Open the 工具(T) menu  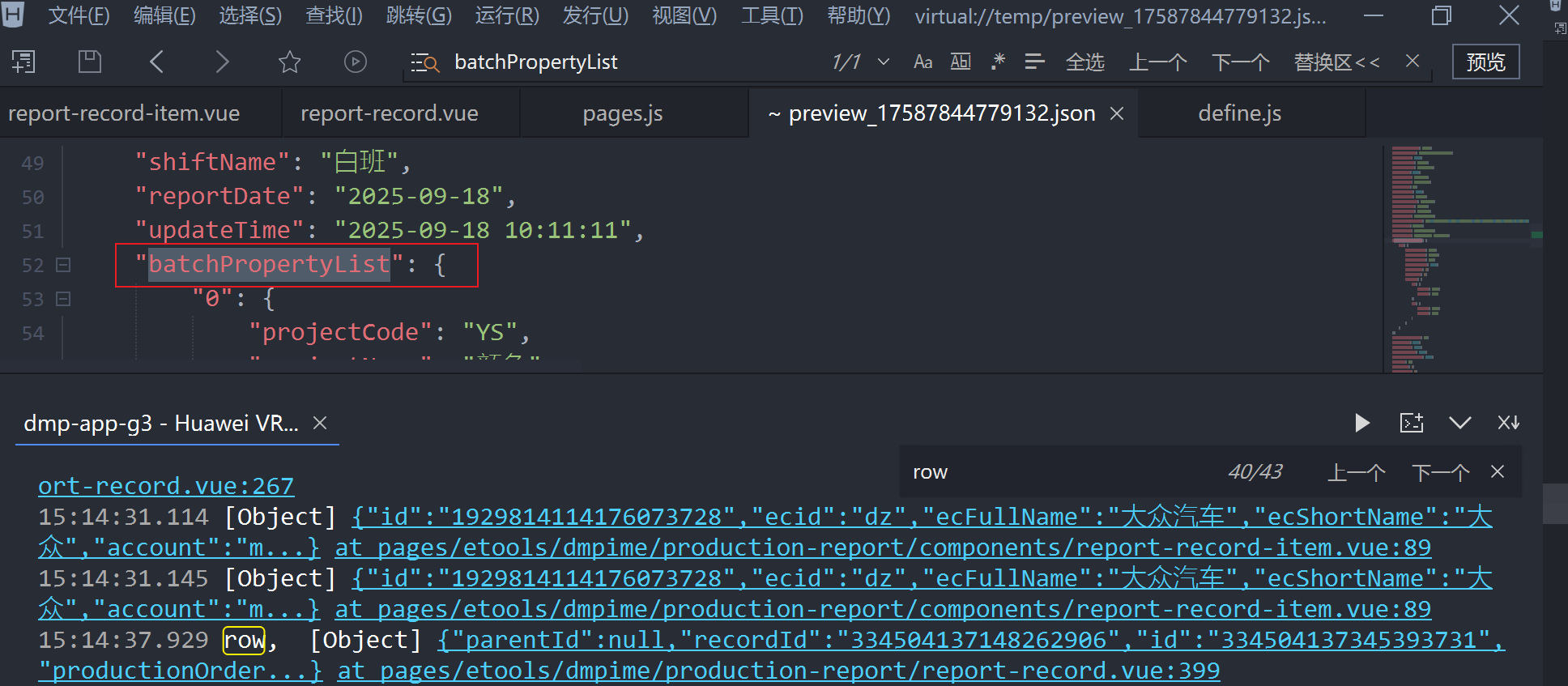772,15
